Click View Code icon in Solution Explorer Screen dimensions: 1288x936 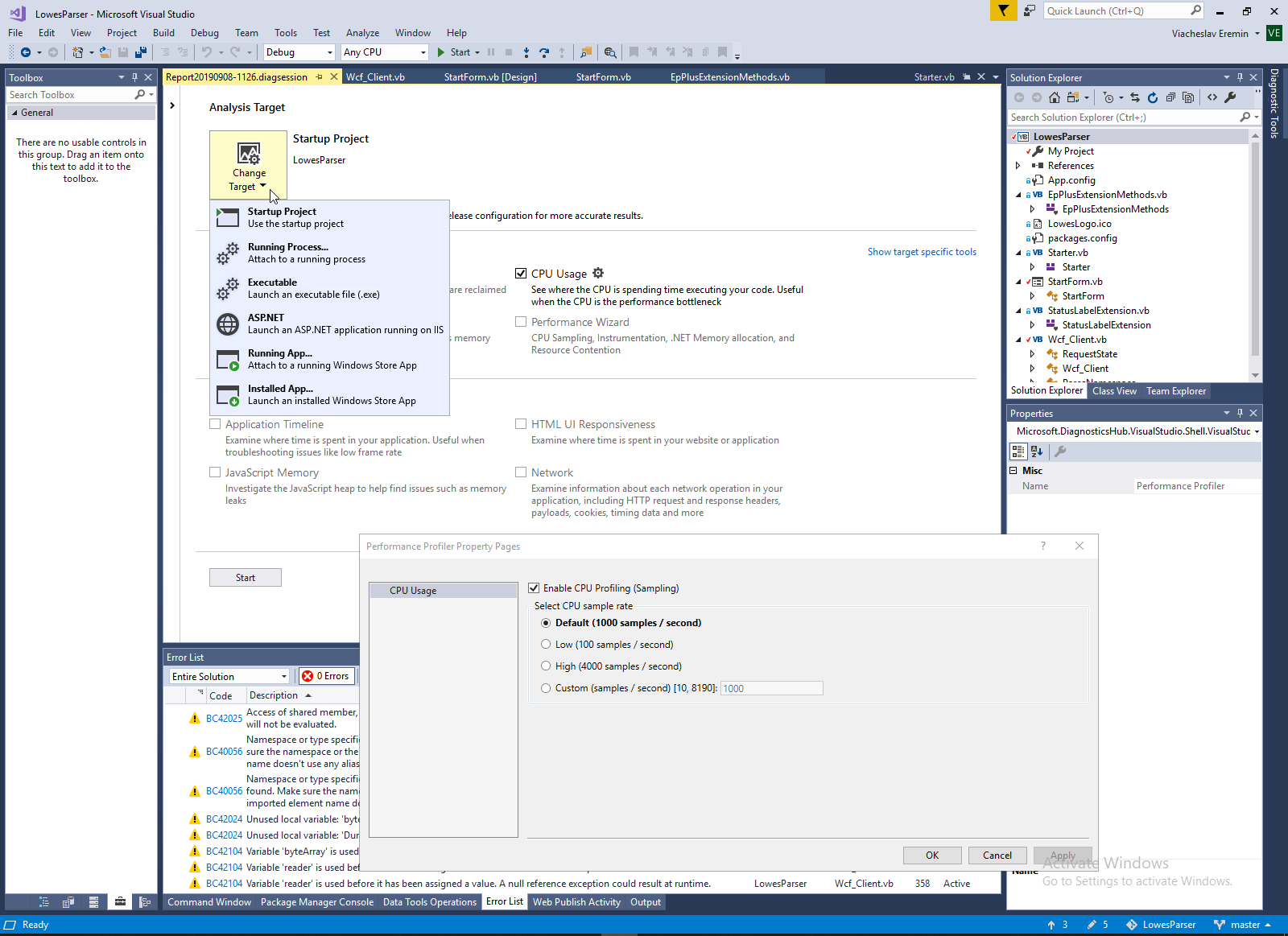[x=1212, y=97]
